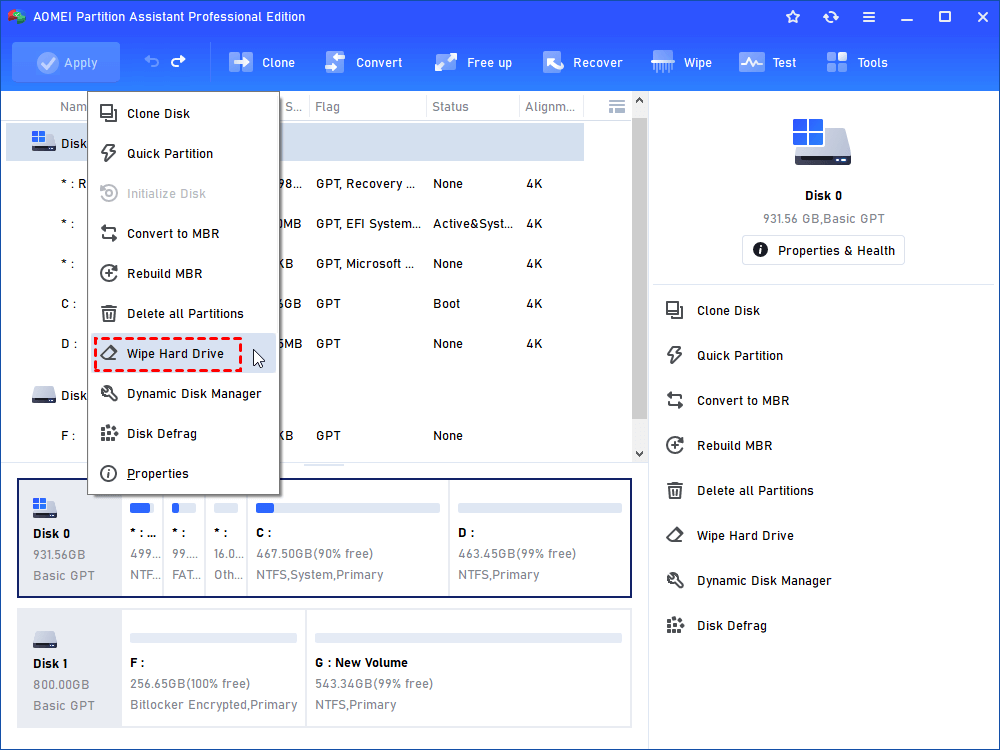Screen dimensions: 1000x750
Task: Open Properties from the context menu
Action: pos(184,474)
